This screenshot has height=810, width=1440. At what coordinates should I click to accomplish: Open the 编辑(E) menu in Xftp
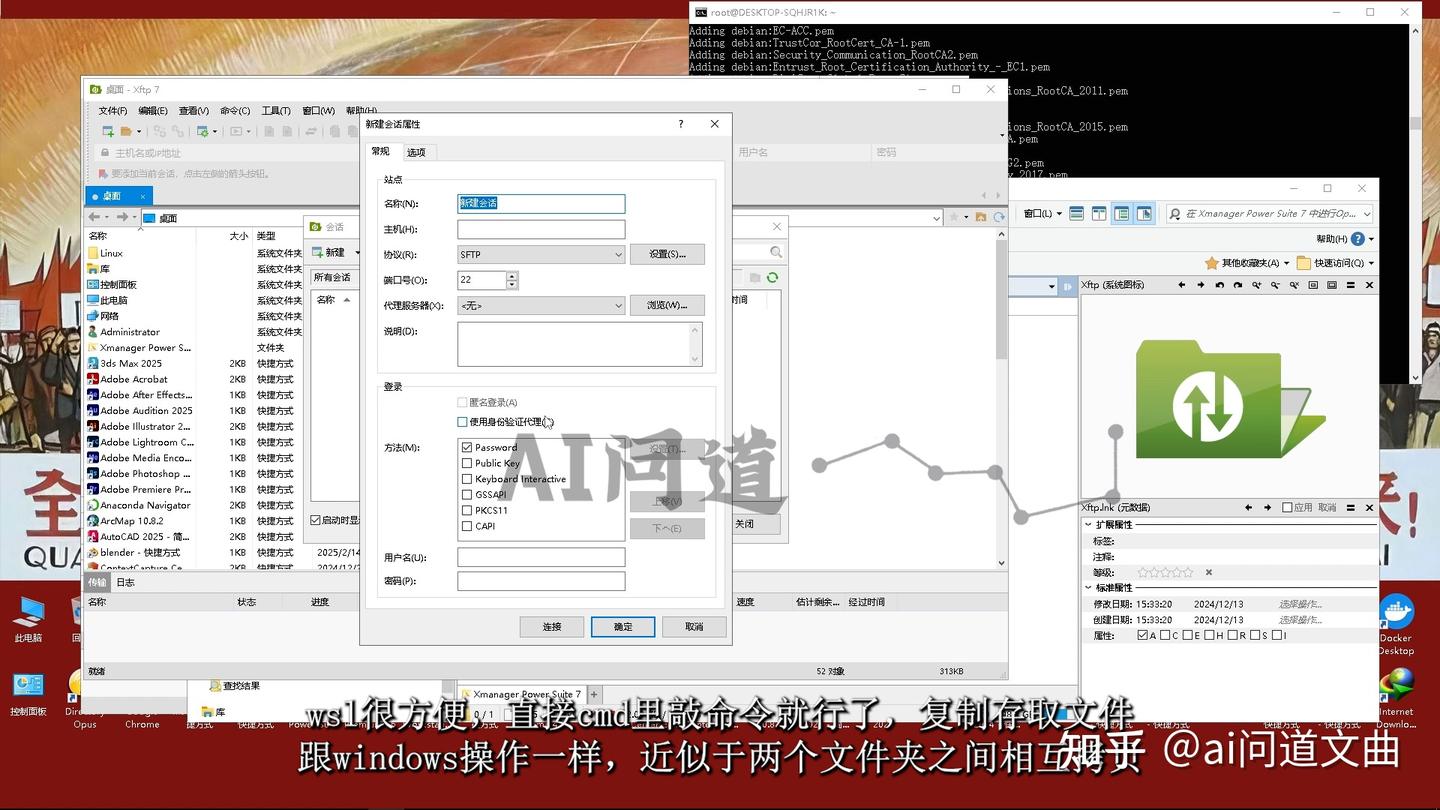click(x=153, y=111)
